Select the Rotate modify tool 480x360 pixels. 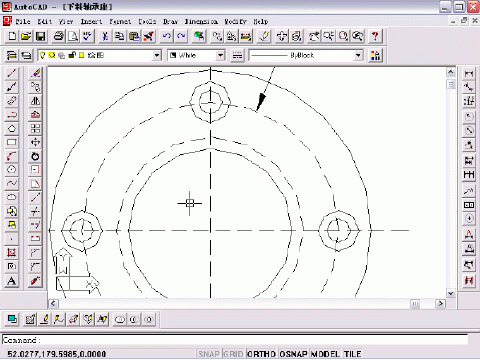click(35, 156)
